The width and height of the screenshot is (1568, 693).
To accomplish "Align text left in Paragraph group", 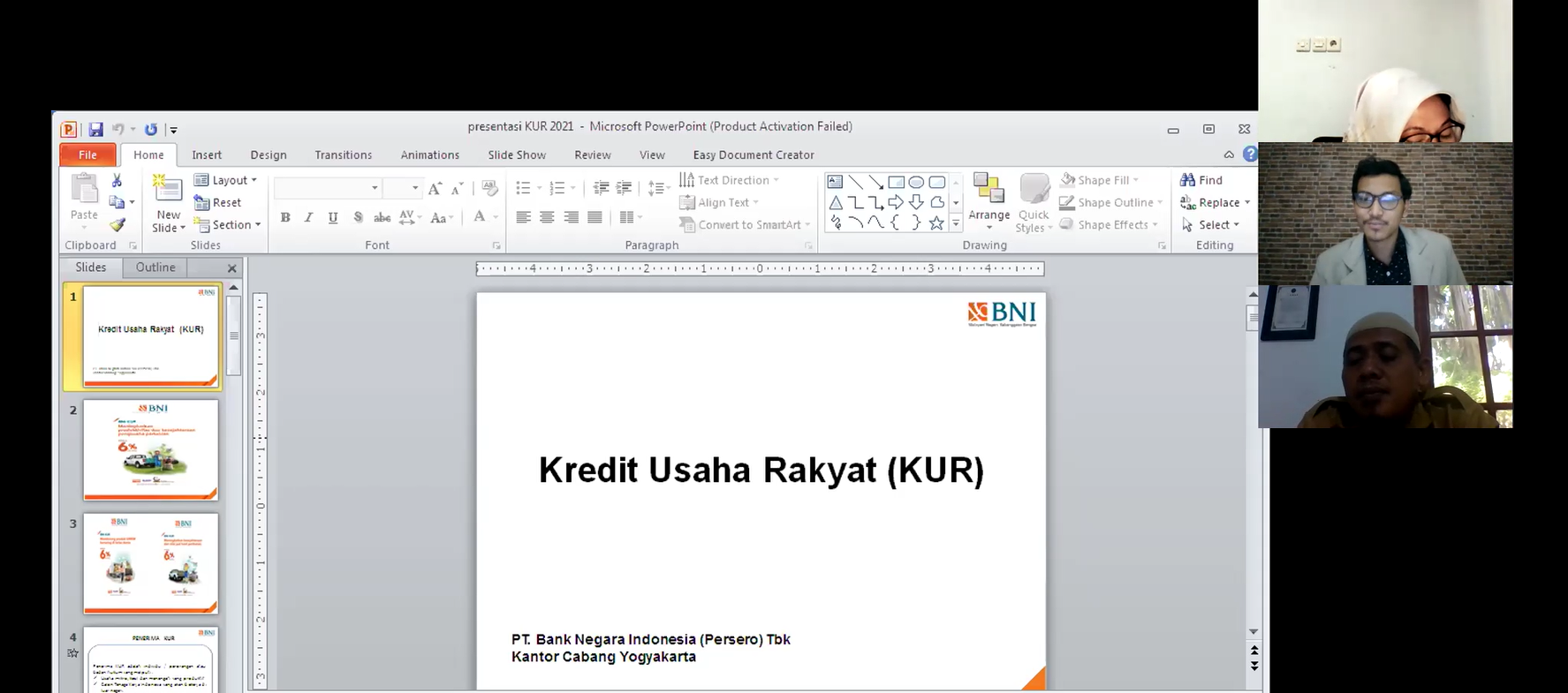I will 523,217.
